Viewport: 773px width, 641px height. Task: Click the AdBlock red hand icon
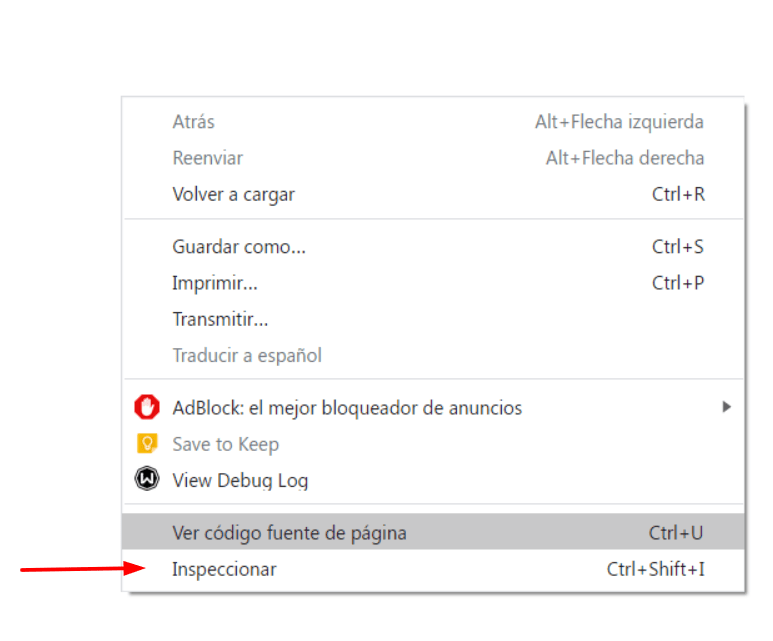[147, 407]
